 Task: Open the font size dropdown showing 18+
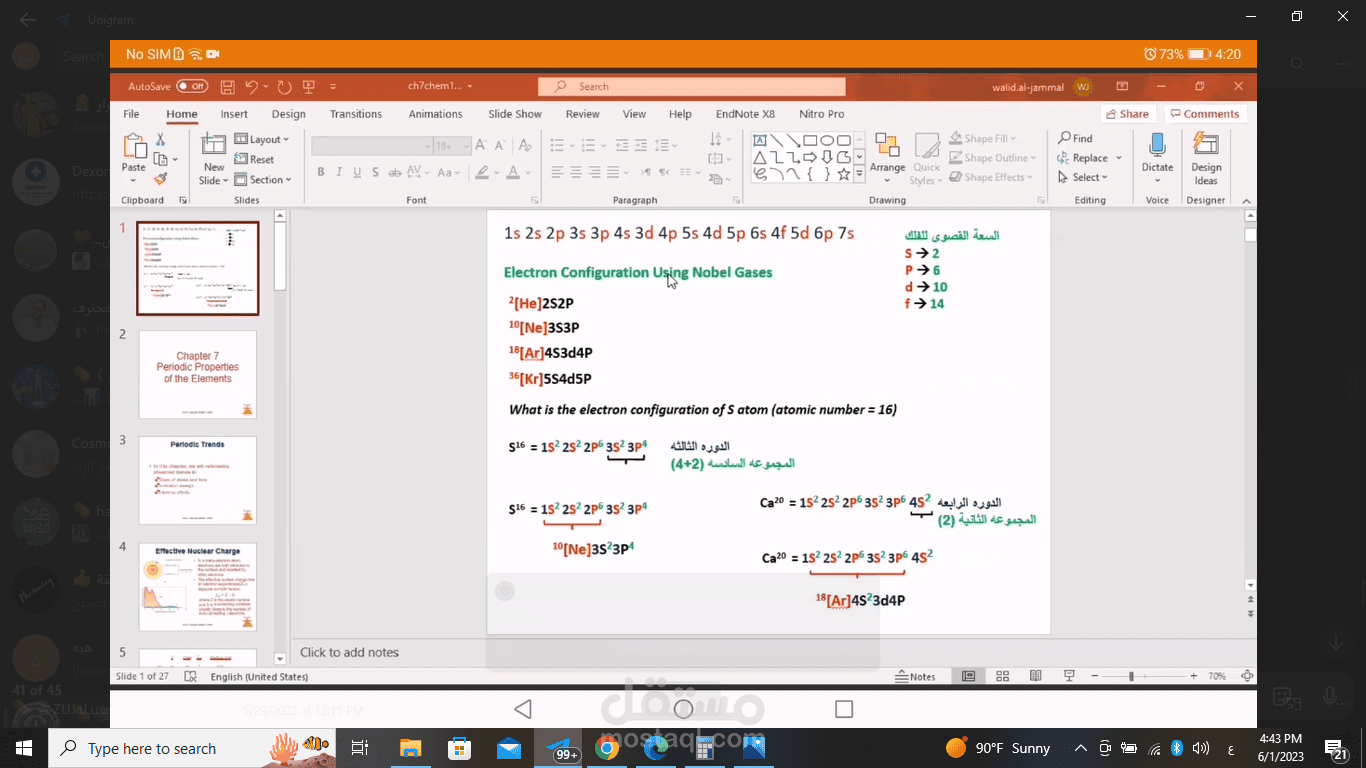pyautogui.click(x=452, y=146)
